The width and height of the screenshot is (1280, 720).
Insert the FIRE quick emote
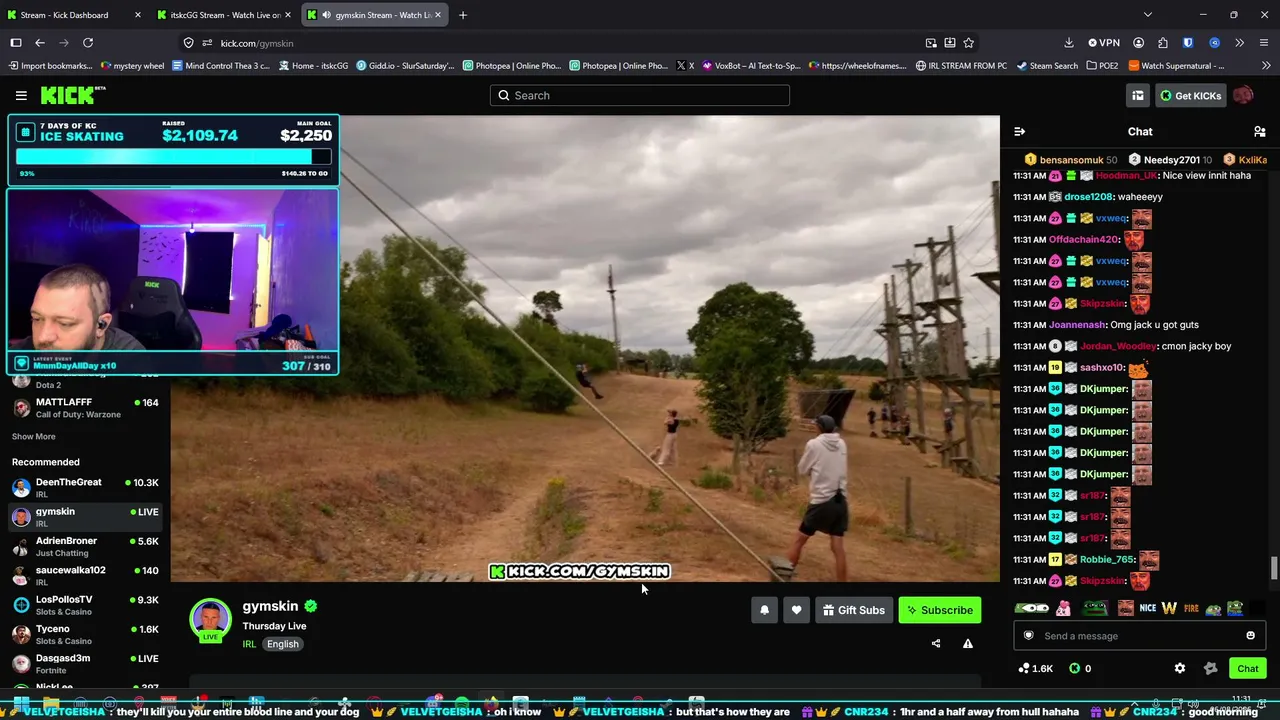click(1191, 608)
